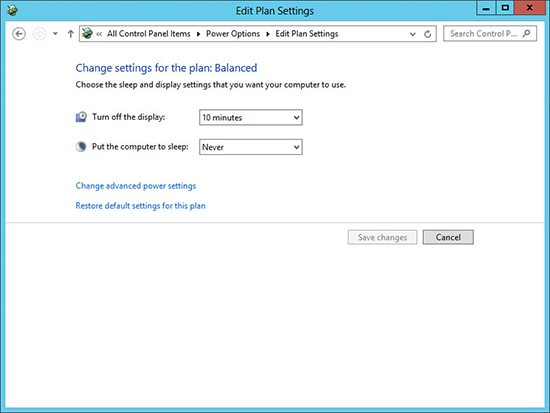
Task: Click Restore default settings for this plan
Action: click(x=141, y=206)
